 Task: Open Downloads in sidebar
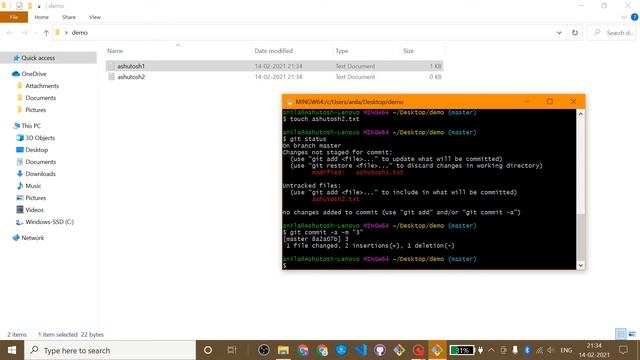point(40,174)
